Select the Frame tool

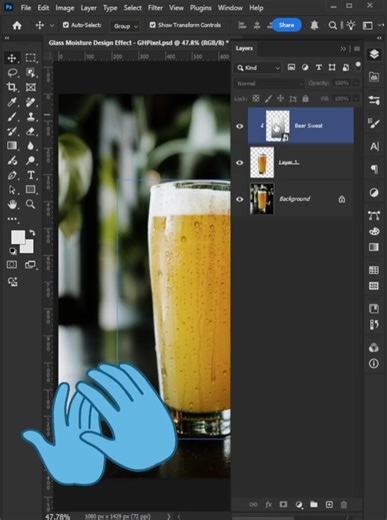(x=31, y=87)
